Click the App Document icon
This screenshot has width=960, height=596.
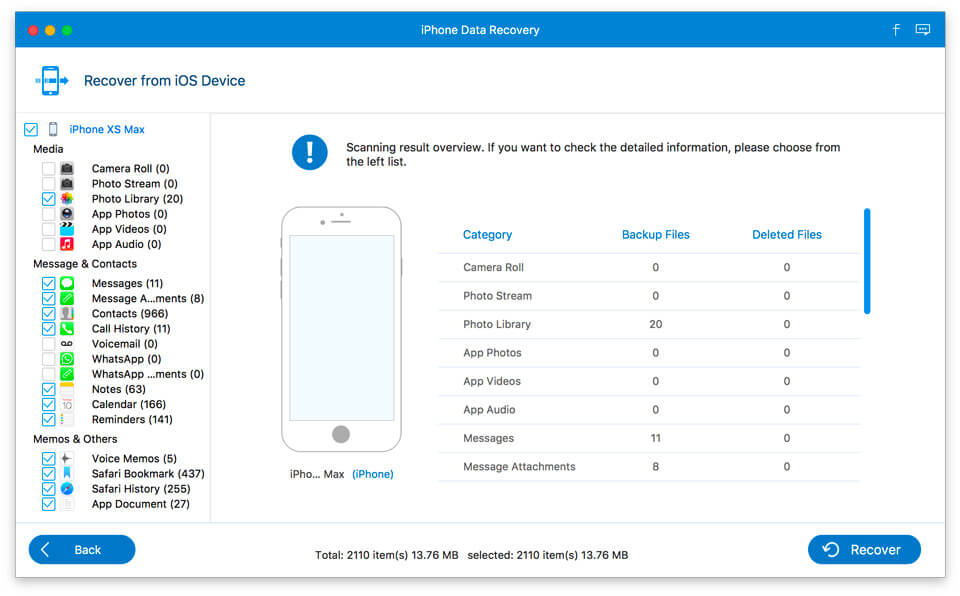pos(67,504)
